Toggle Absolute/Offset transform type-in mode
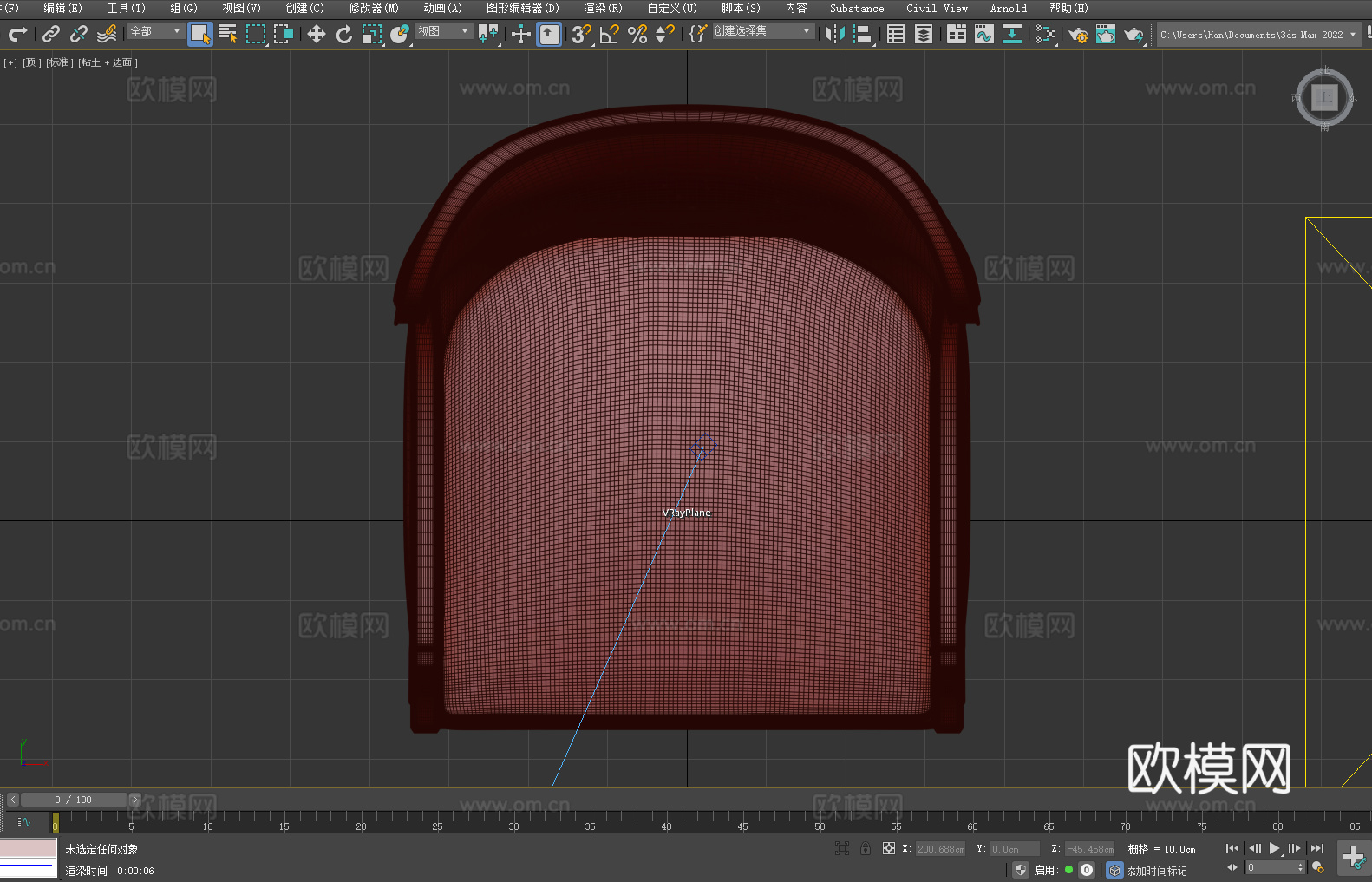The height and width of the screenshot is (882, 1372). (x=889, y=848)
